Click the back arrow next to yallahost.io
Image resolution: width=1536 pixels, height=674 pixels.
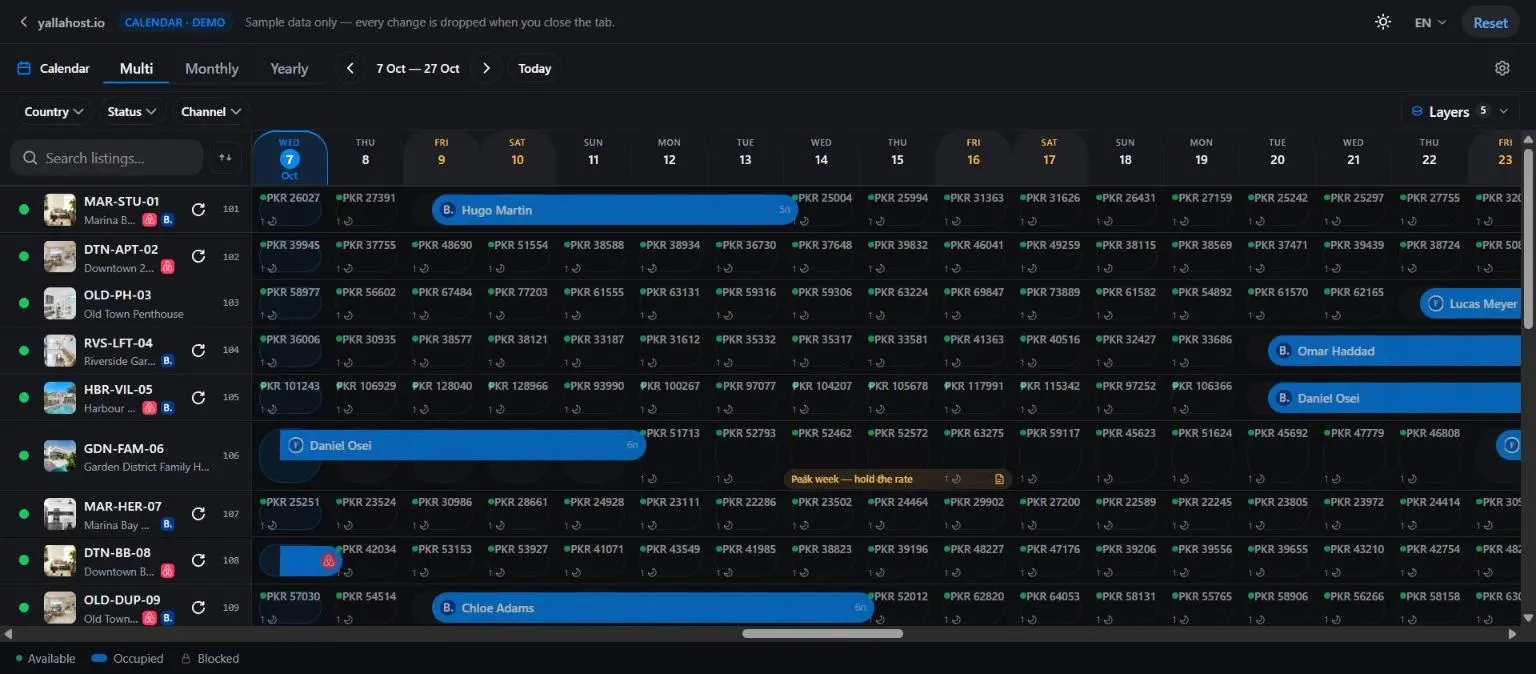tap(23, 22)
